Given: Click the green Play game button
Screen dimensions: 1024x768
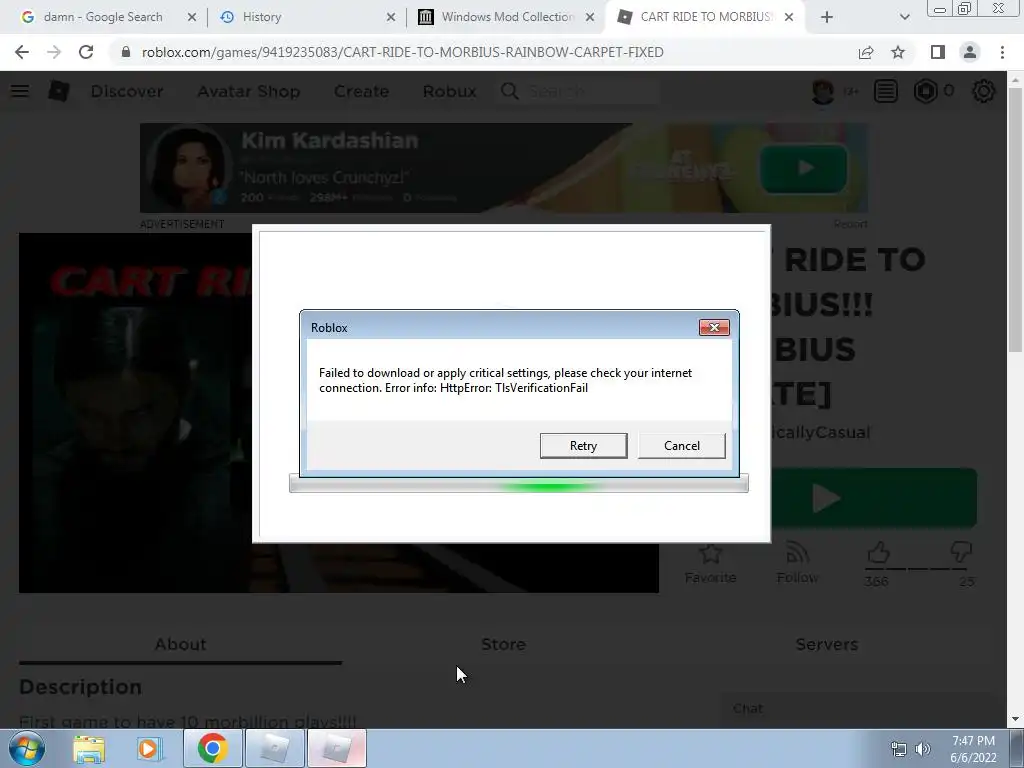Looking at the screenshot, I should click(874, 498).
